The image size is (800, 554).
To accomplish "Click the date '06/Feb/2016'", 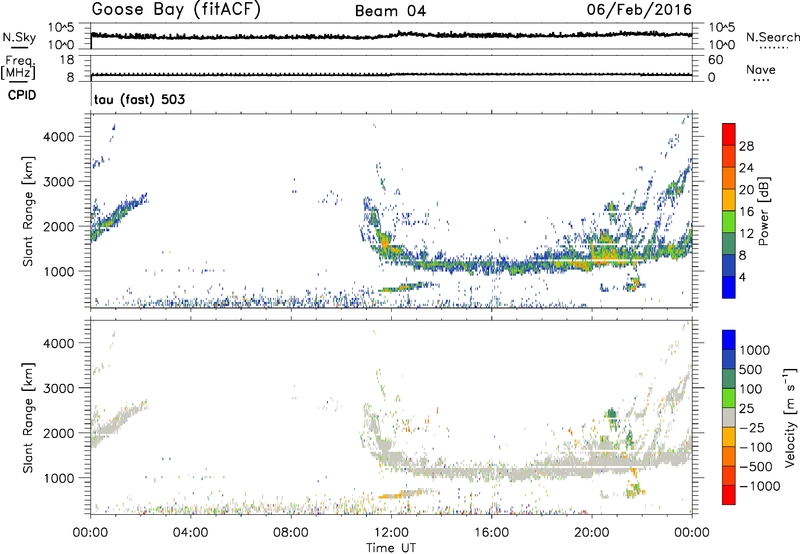I will coord(639,9).
